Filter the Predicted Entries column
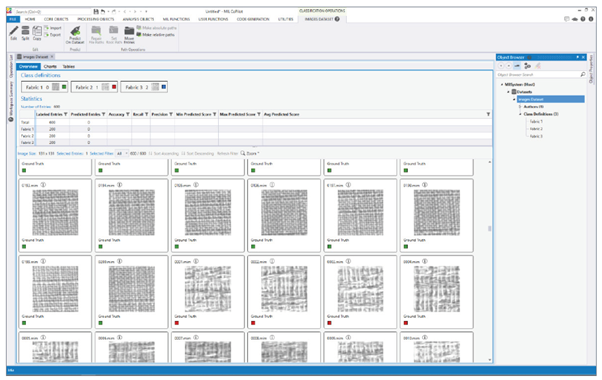This screenshot has height=380, width=602. 104,114
